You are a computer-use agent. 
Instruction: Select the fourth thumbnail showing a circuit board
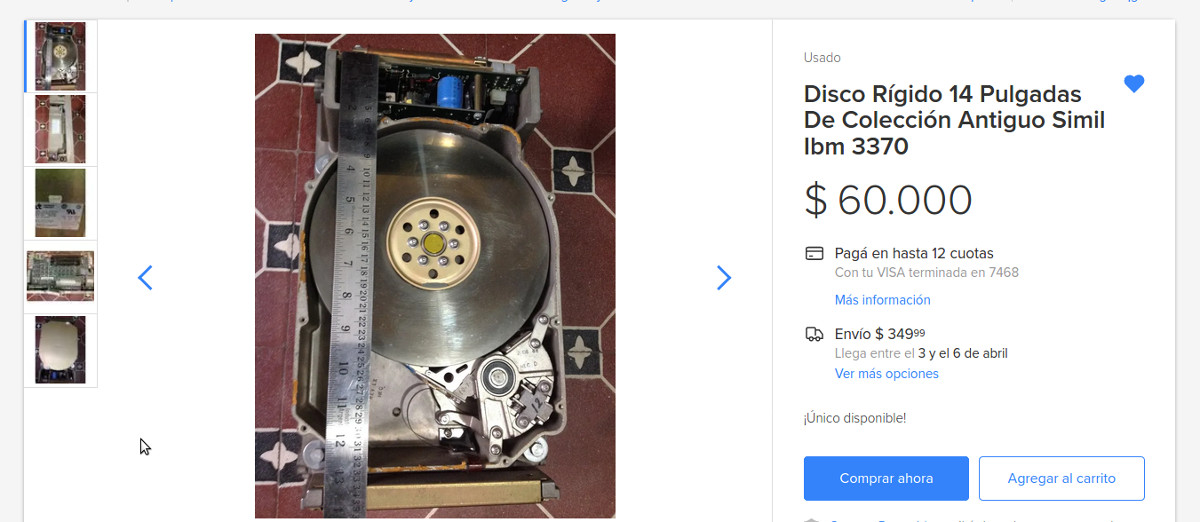(x=60, y=277)
